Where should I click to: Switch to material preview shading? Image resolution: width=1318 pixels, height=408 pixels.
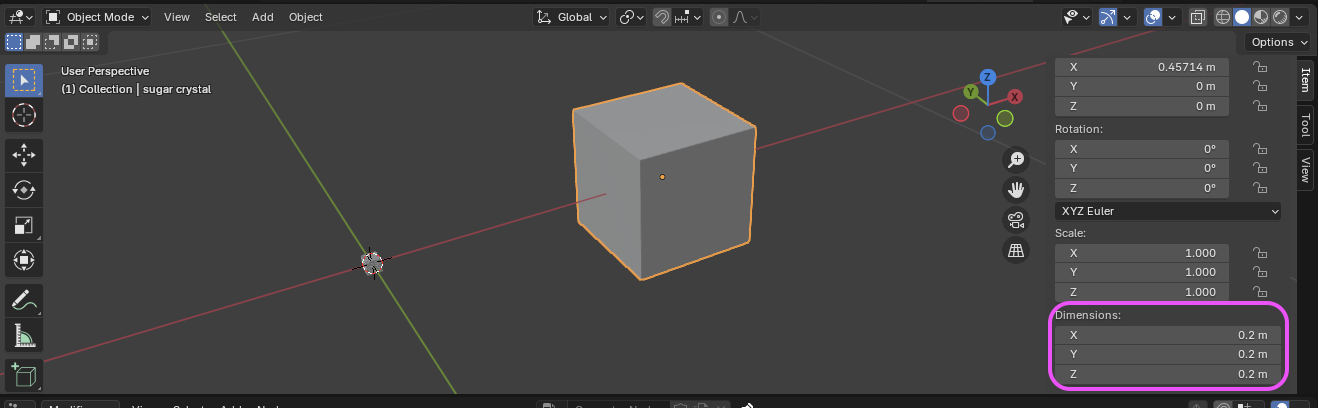[x=1259, y=17]
